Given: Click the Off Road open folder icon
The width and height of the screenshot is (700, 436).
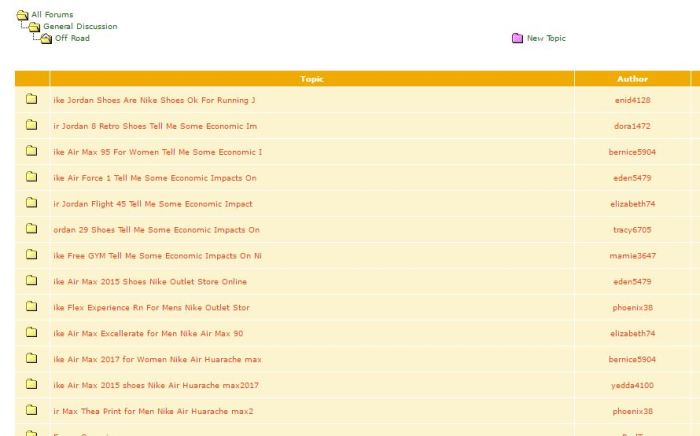Looking at the screenshot, I should pyautogui.click(x=45, y=38).
